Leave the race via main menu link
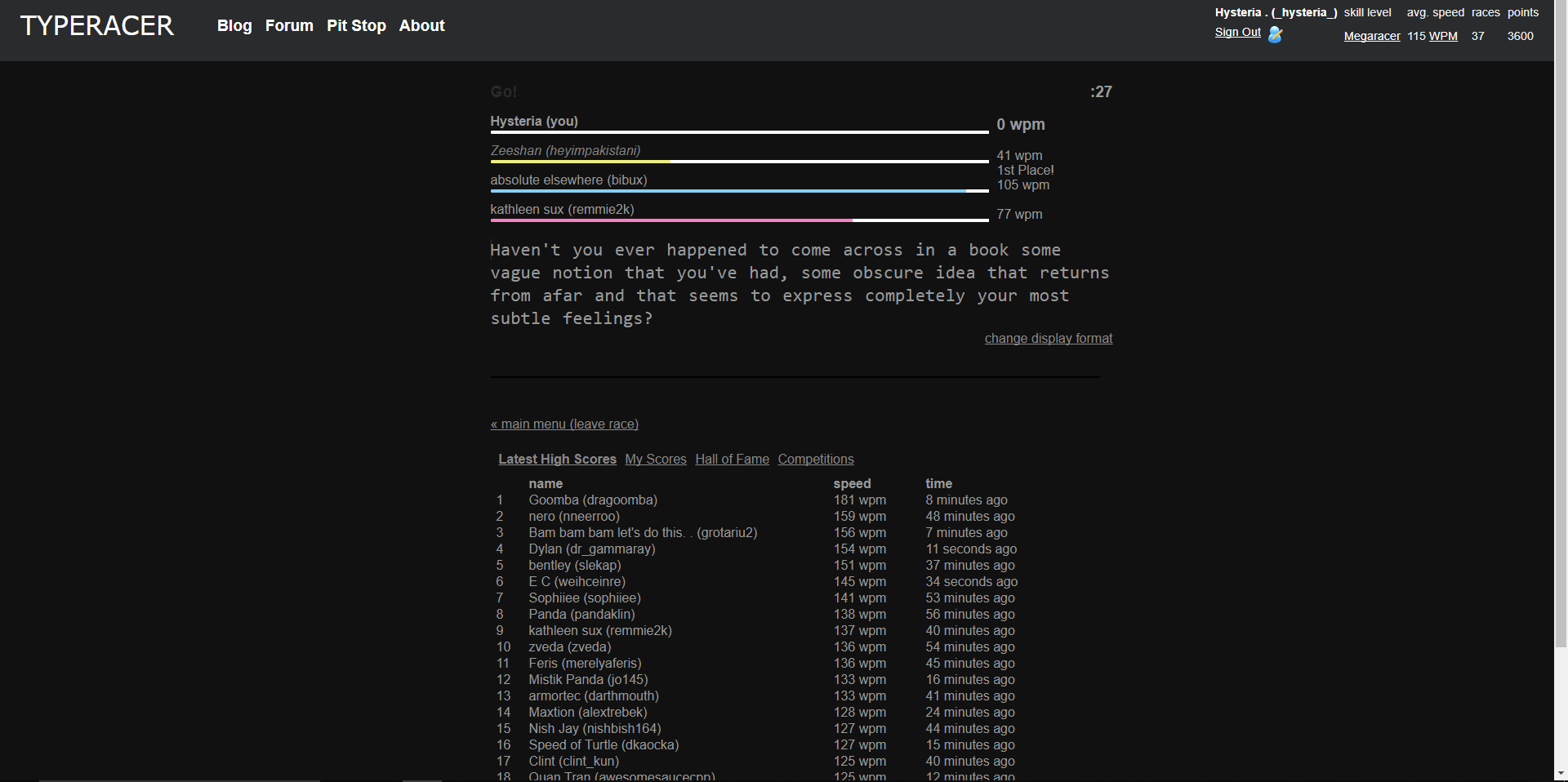 tap(564, 424)
